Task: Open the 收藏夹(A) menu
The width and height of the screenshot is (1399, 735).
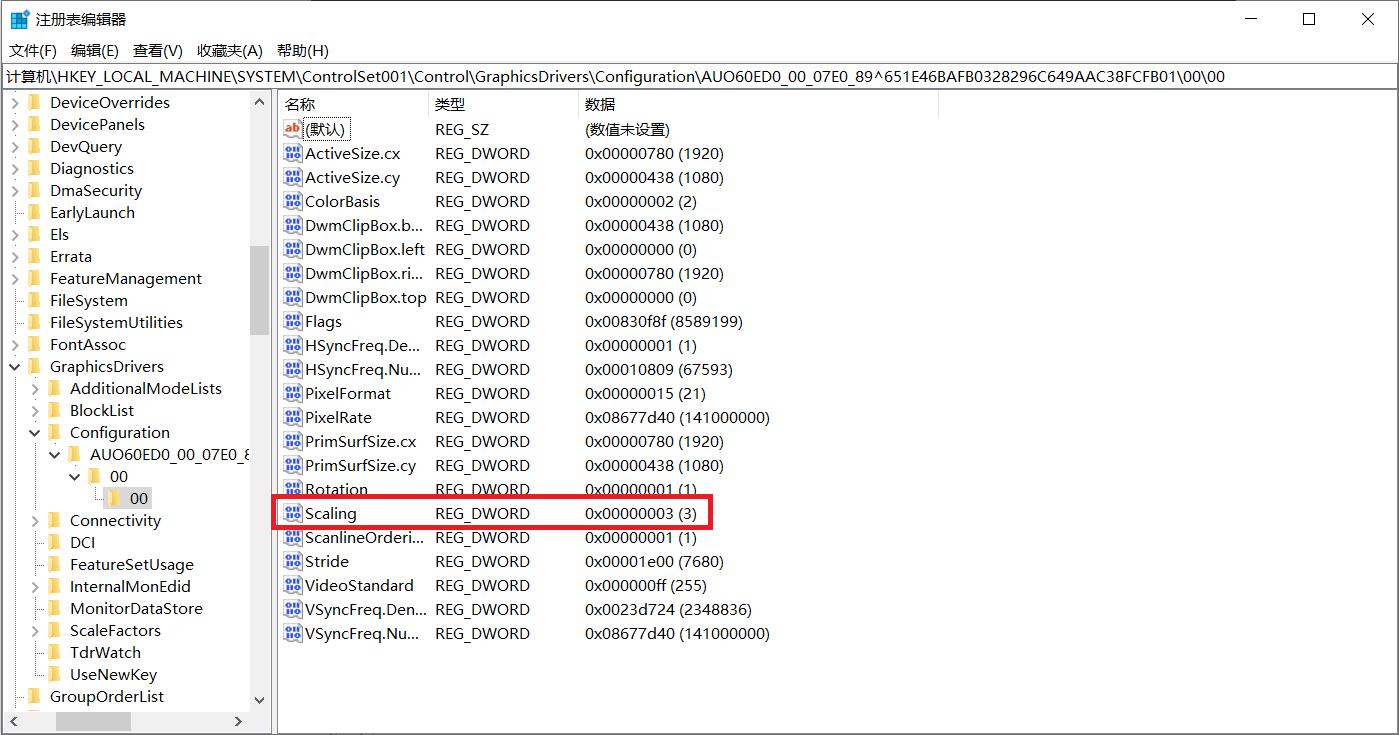Action: (229, 51)
